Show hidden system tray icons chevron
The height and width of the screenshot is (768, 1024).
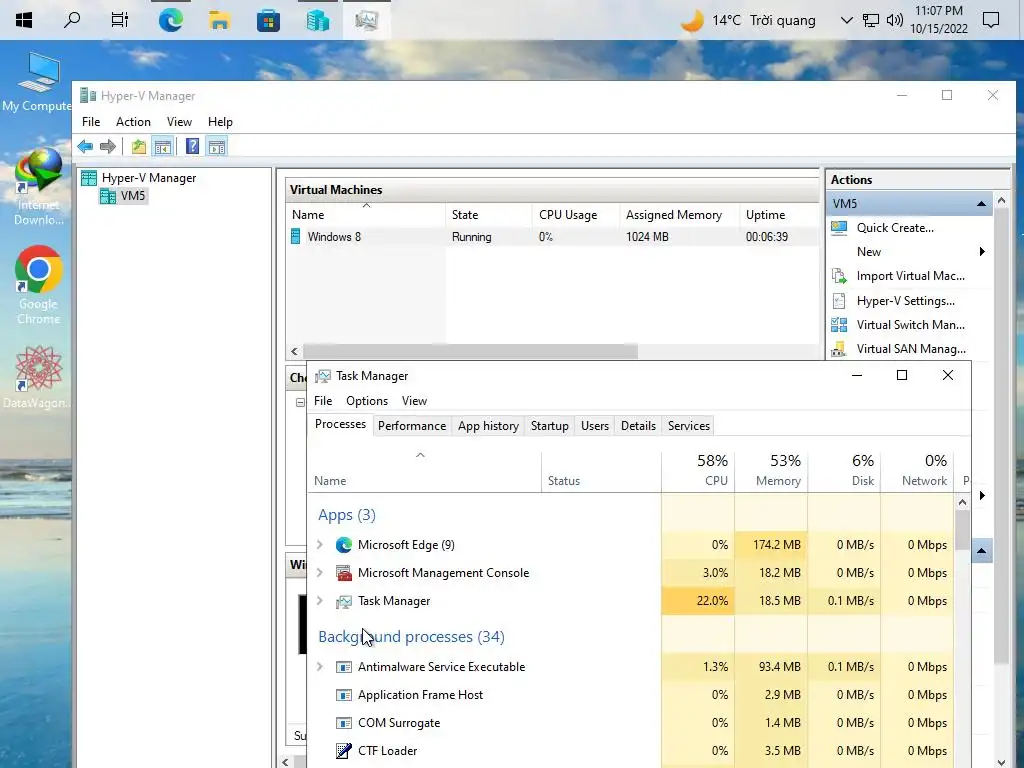tap(846, 20)
